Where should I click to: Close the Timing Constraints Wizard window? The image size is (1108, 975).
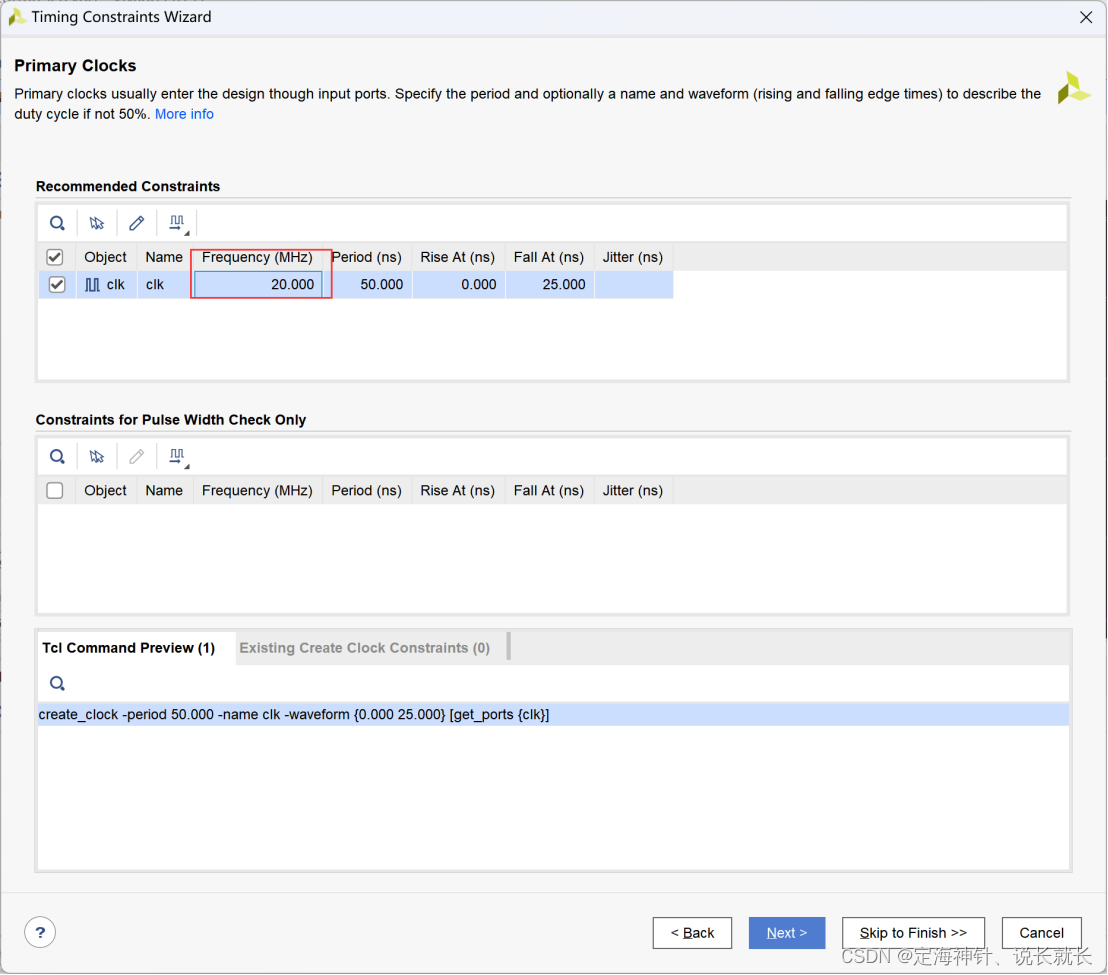[x=1086, y=17]
